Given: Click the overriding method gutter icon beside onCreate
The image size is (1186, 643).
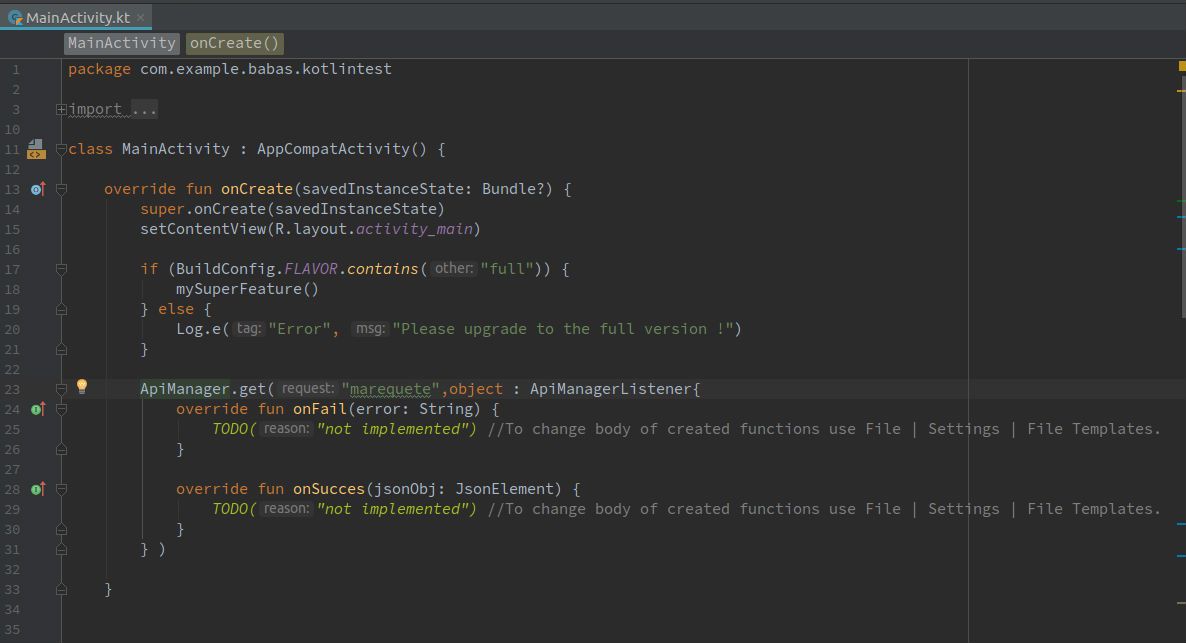Looking at the screenshot, I should (37, 188).
